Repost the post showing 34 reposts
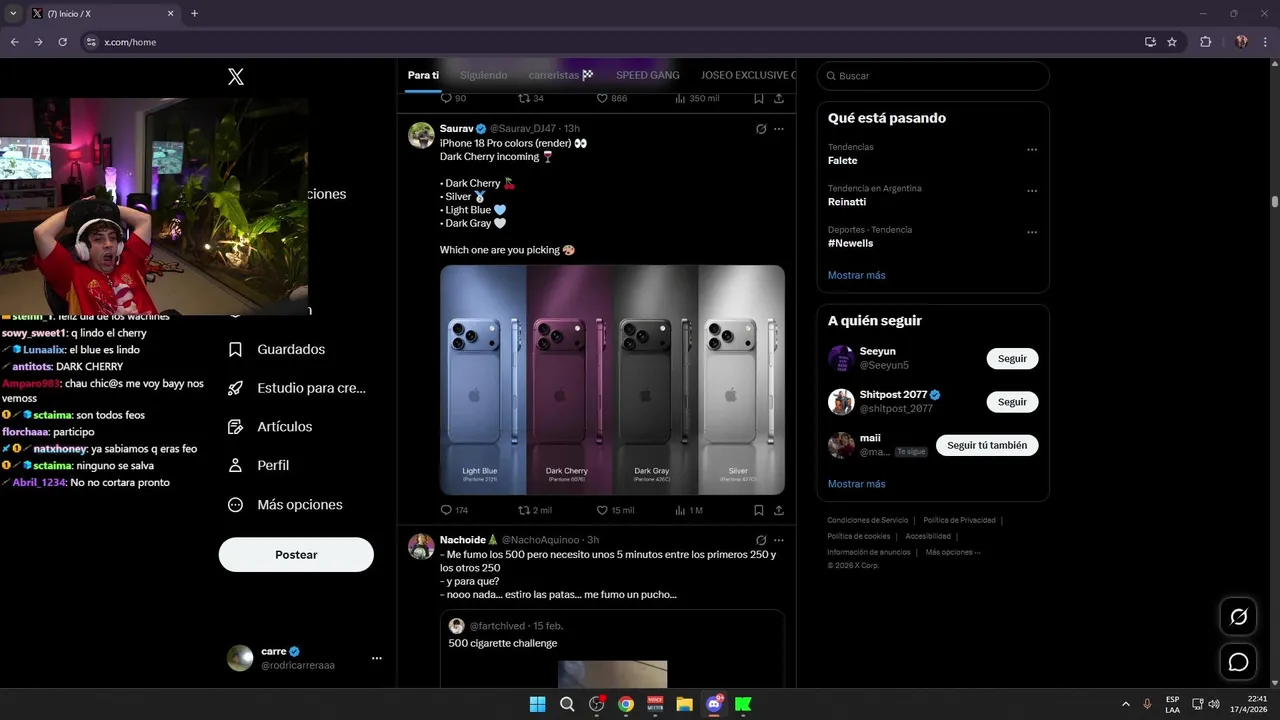This screenshot has height=720, width=1280. point(530,98)
